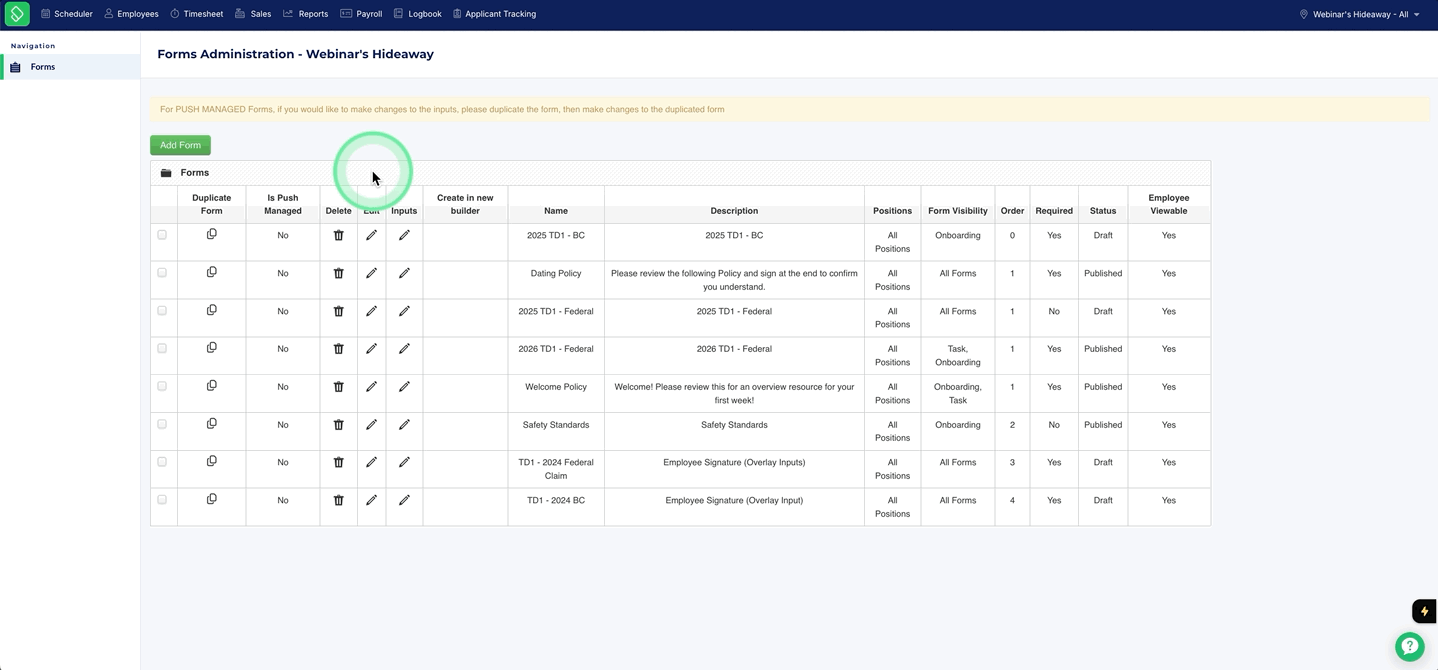Open inputs for 2025 TD1 - Federal
1438x670 pixels.
pyautogui.click(x=404, y=311)
